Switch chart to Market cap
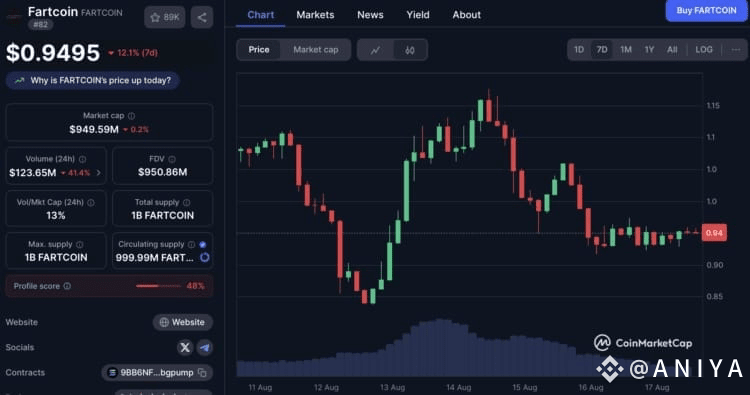Screen dimensions: 750x395 tap(316, 50)
